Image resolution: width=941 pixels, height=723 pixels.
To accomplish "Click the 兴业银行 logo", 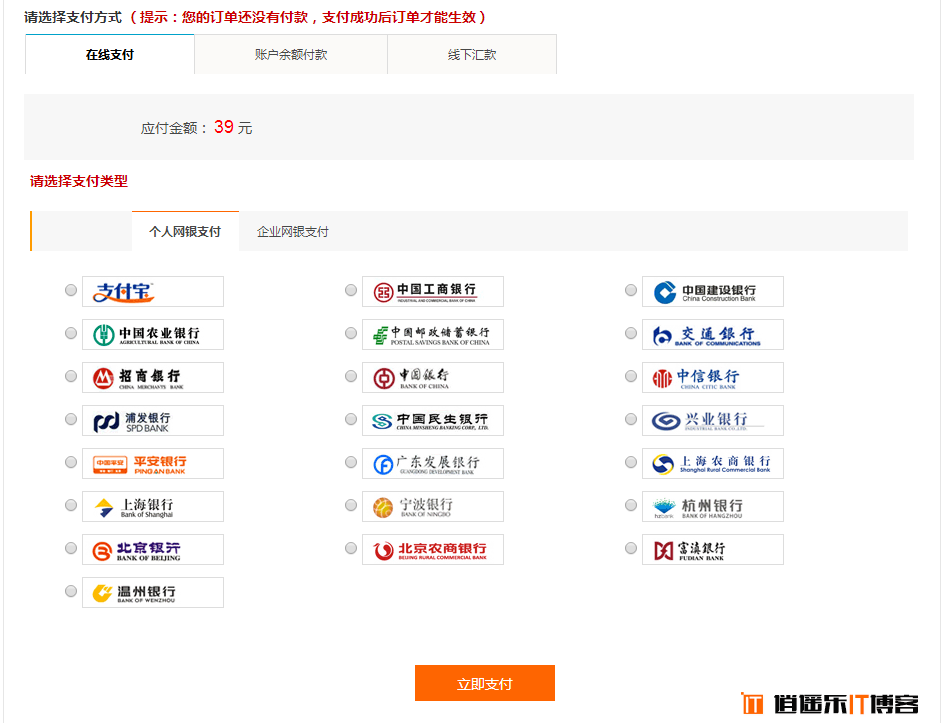I will [713, 421].
